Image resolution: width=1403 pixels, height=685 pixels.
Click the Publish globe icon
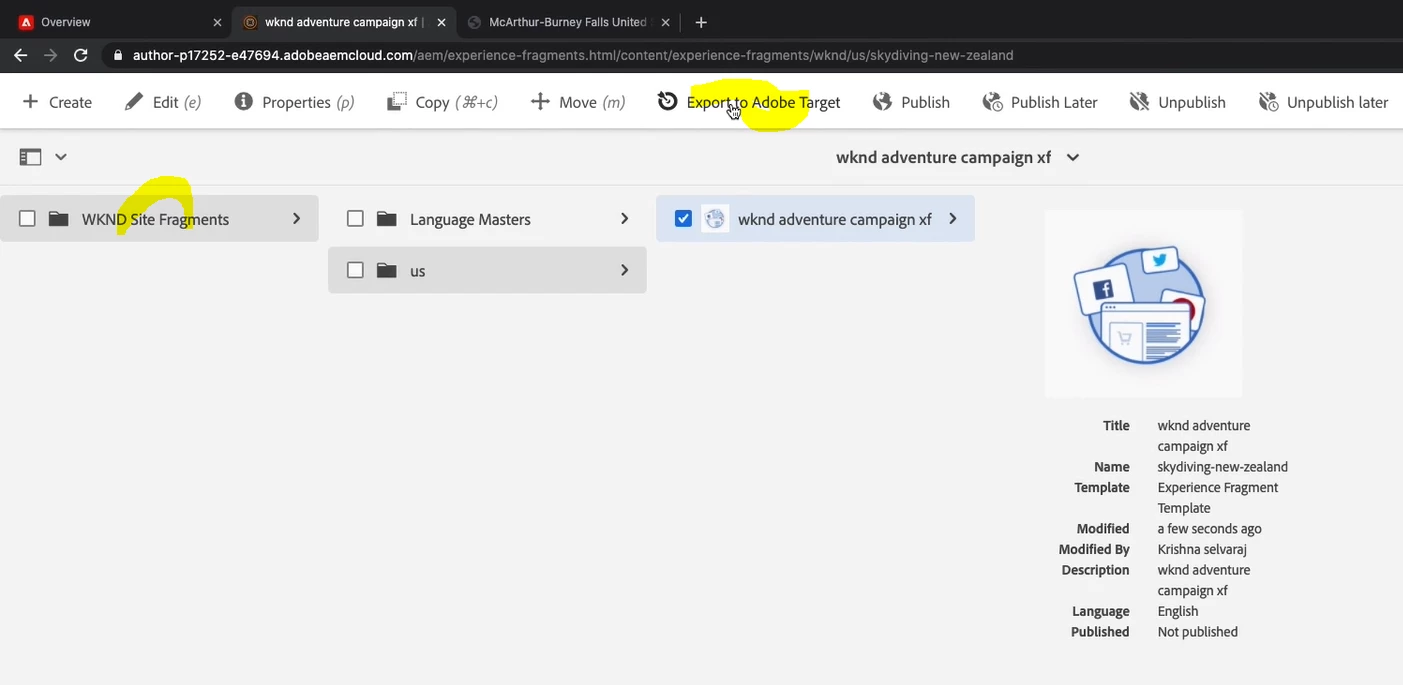(x=882, y=102)
